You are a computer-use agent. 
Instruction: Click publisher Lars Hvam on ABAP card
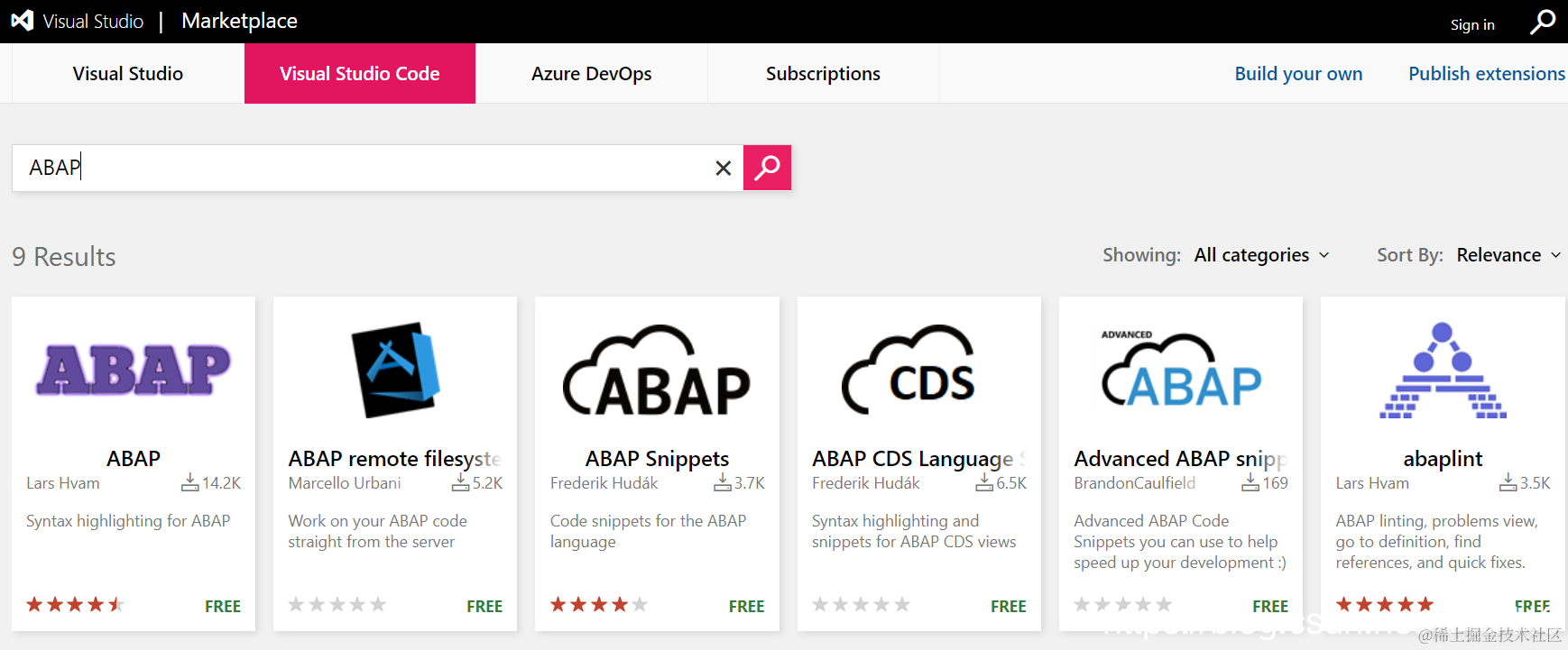point(63,483)
